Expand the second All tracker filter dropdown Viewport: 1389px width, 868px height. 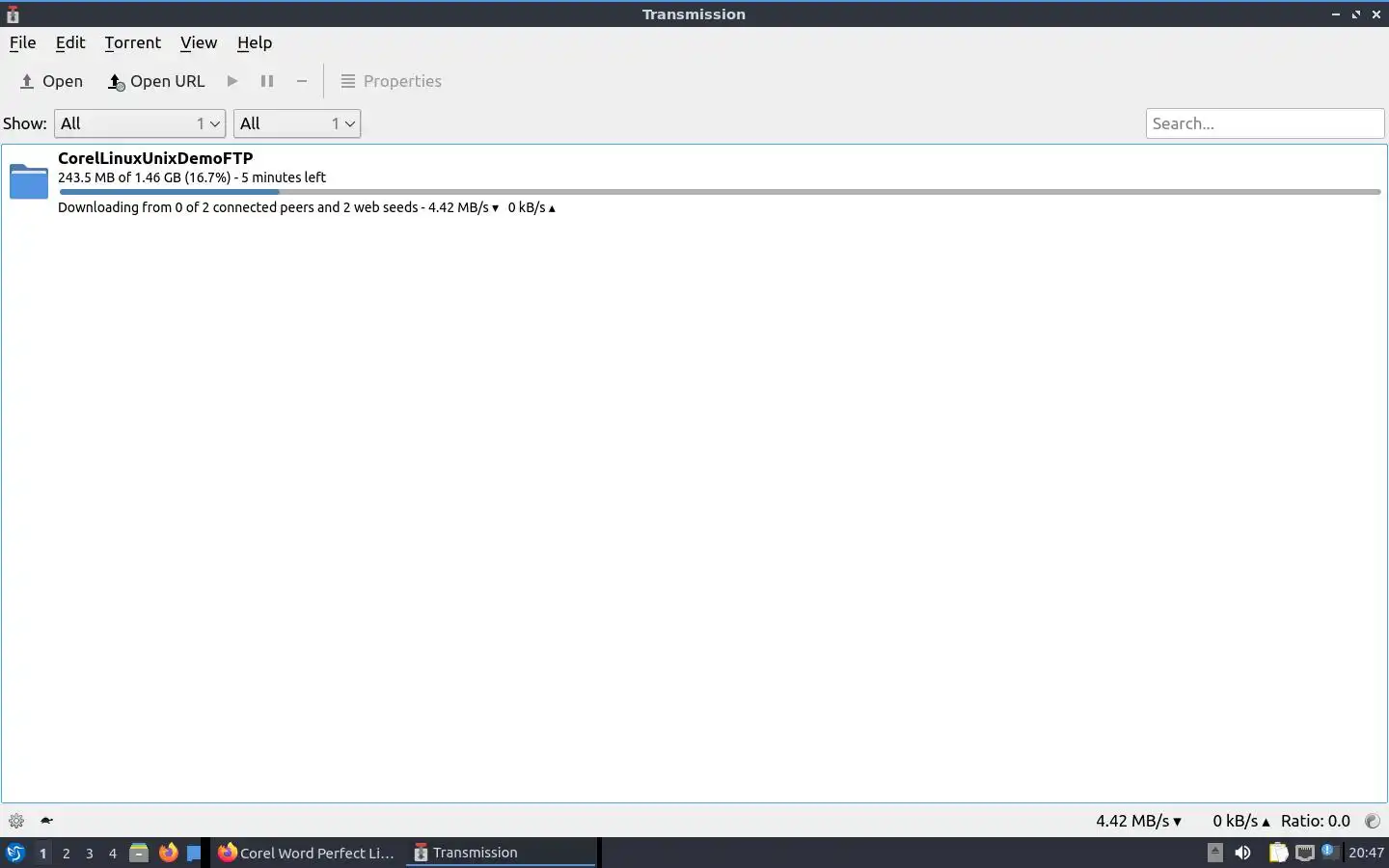(297, 123)
